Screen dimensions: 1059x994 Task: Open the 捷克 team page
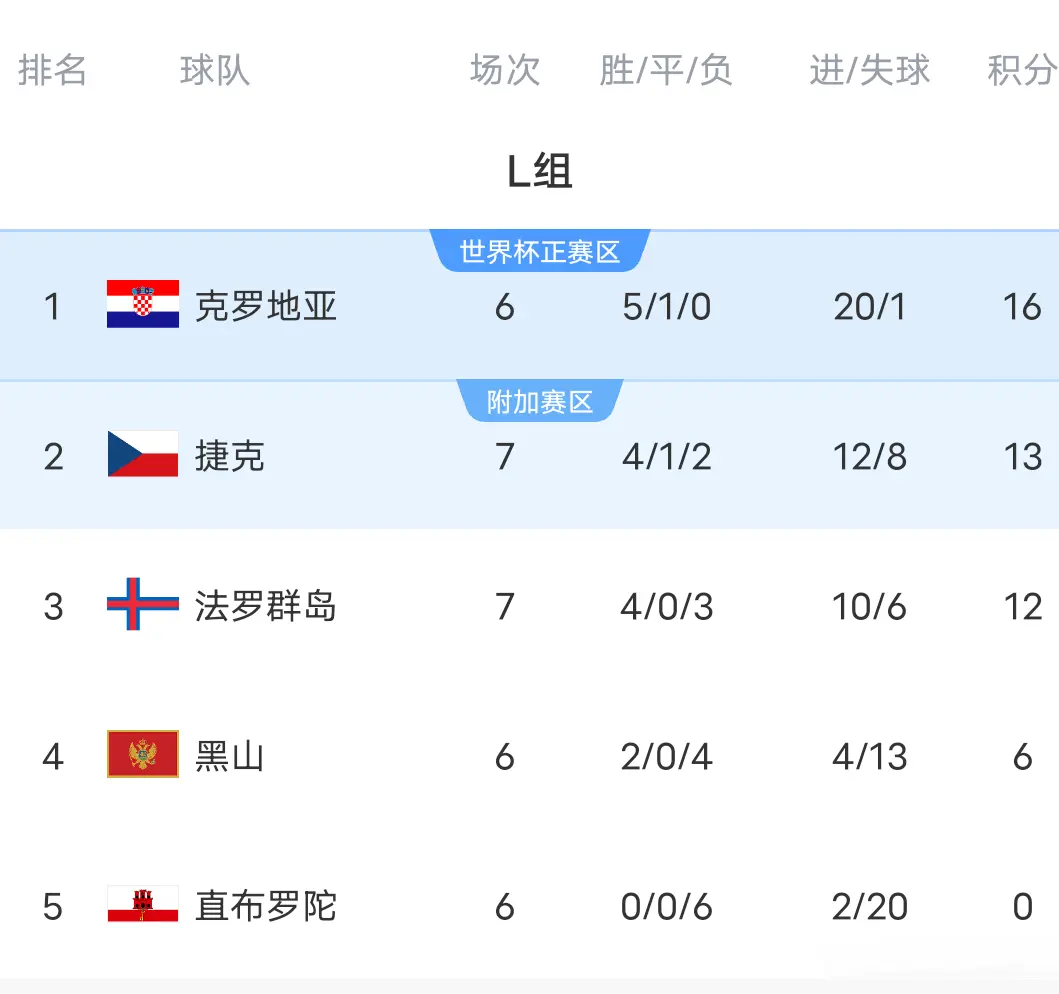click(230, 456)
